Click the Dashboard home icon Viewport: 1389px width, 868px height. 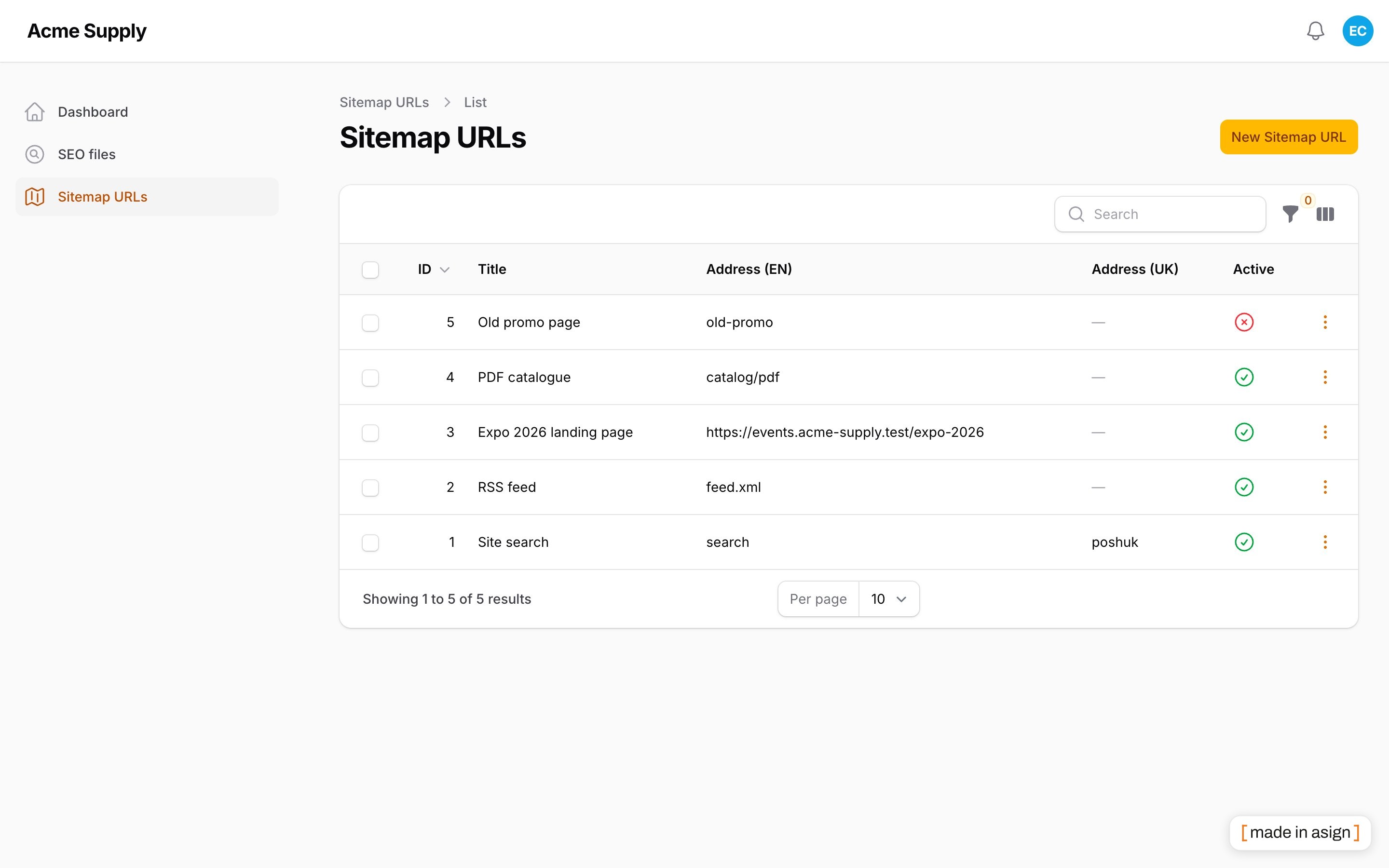pos(34,112)
